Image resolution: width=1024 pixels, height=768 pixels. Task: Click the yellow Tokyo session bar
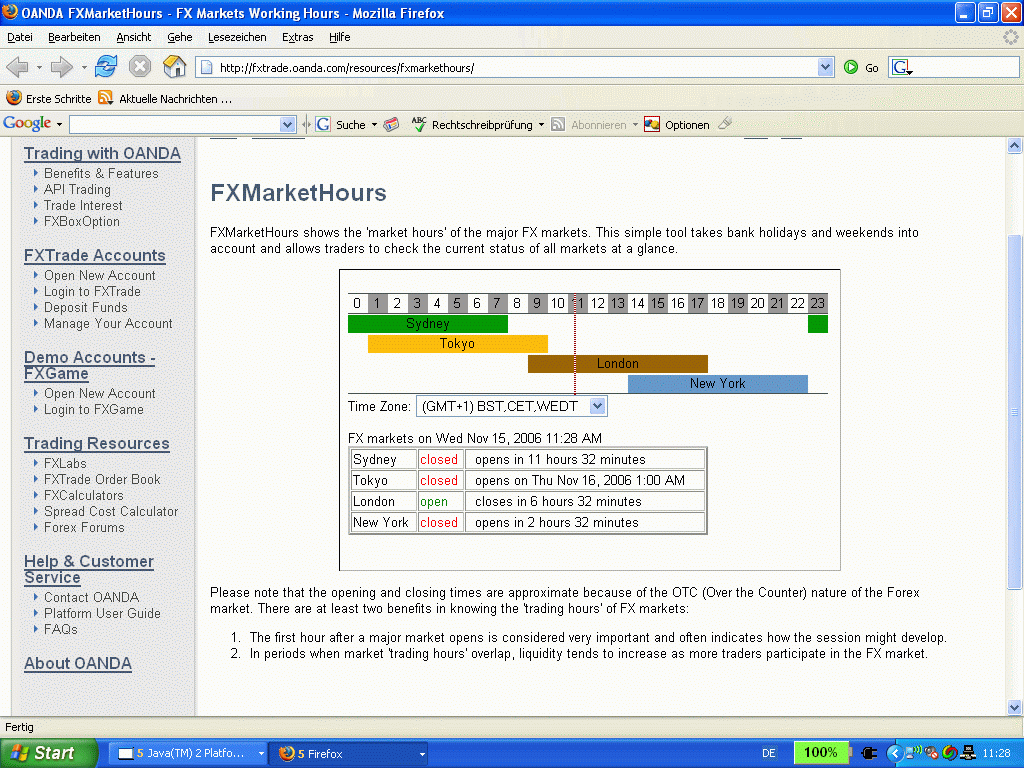pyautogui.click(x=458, y=344)
